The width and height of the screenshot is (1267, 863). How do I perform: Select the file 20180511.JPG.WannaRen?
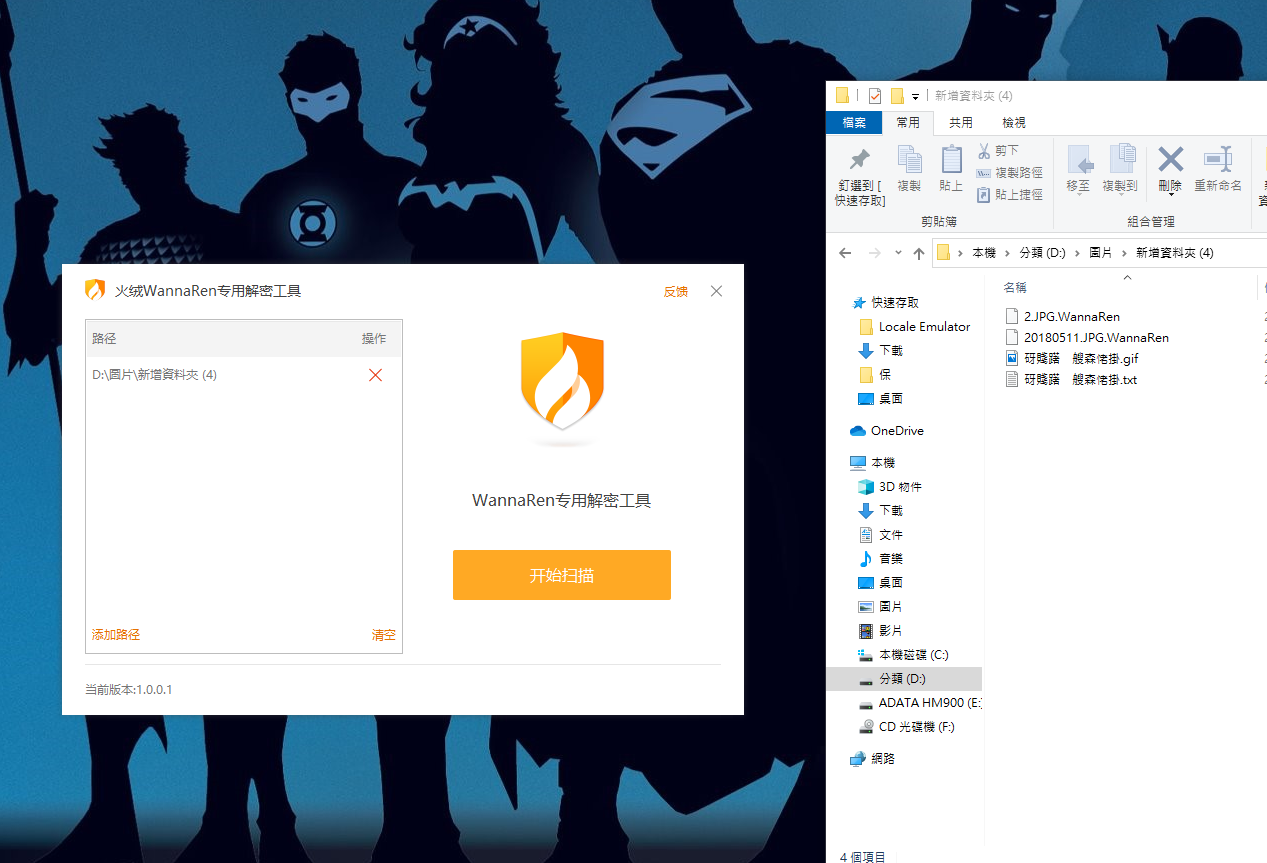pos(1096,338)
